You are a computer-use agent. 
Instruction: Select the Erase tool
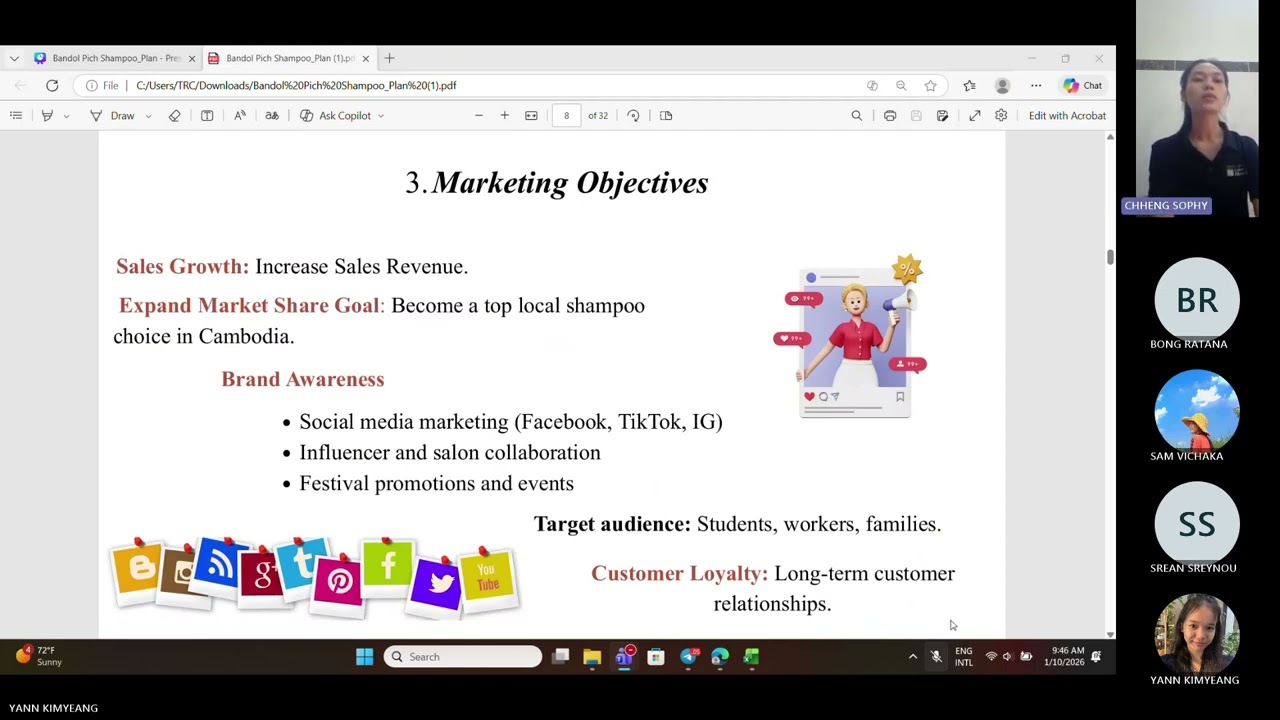pyautogui.click(x=175, y=116)
